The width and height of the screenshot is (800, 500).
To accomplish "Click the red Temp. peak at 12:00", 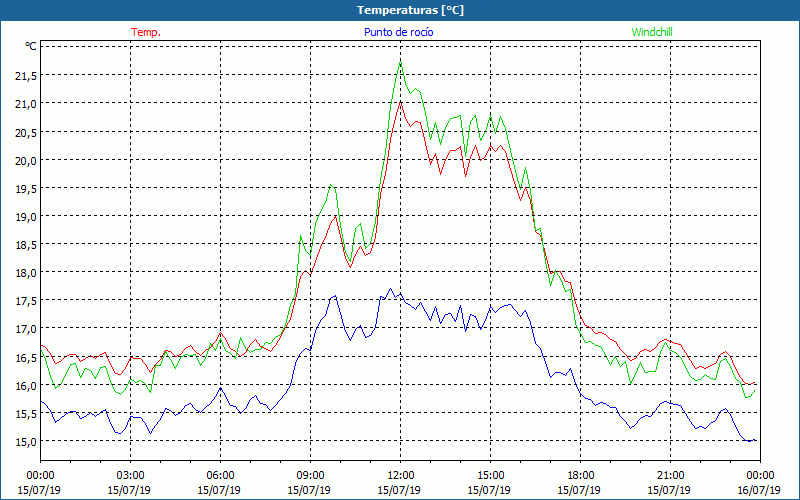I will click(x=401, y=102).
